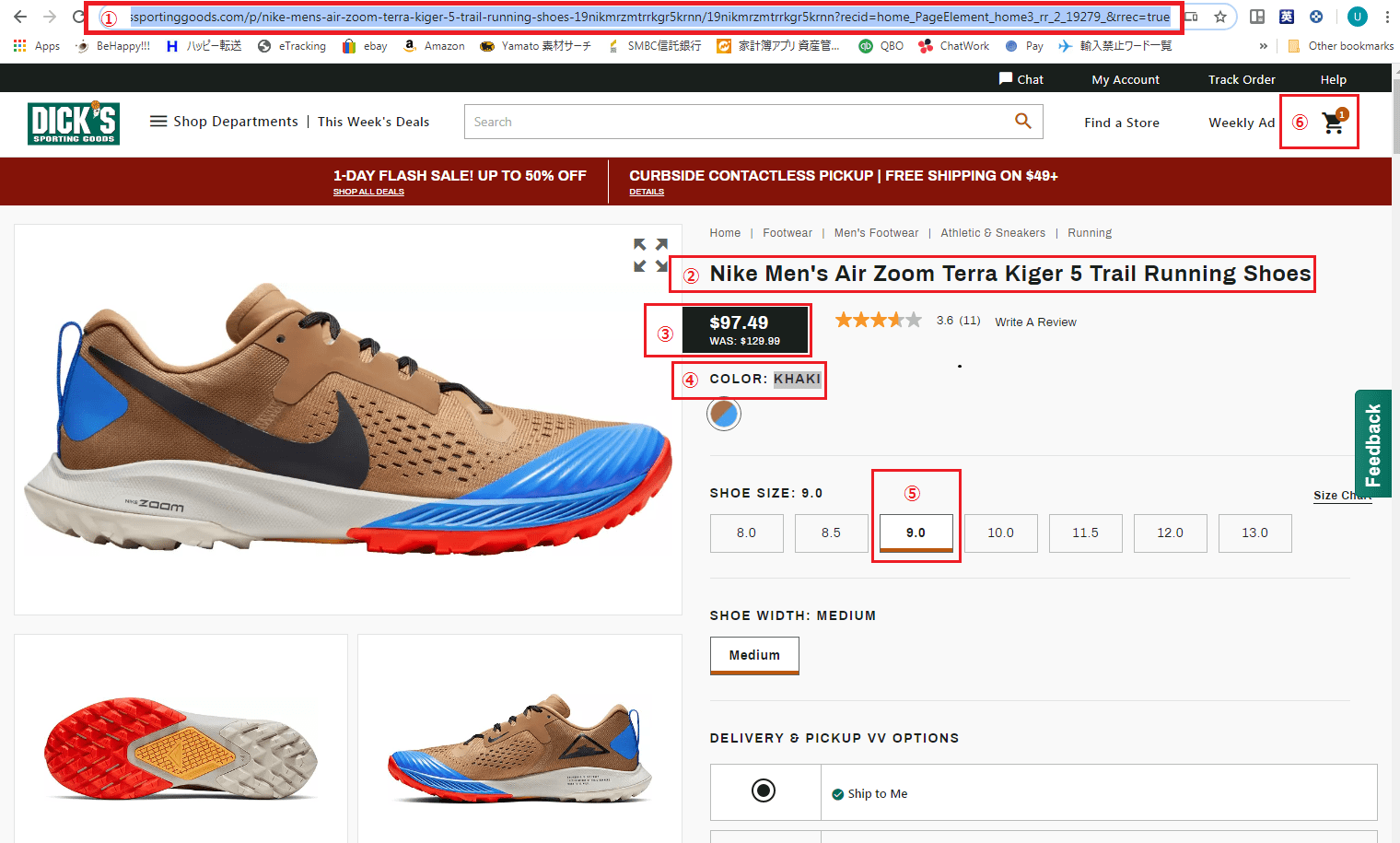Viewport: 1400px width, 843px height.
Task: Open the ebay bookmark
Action: [365, 46]
